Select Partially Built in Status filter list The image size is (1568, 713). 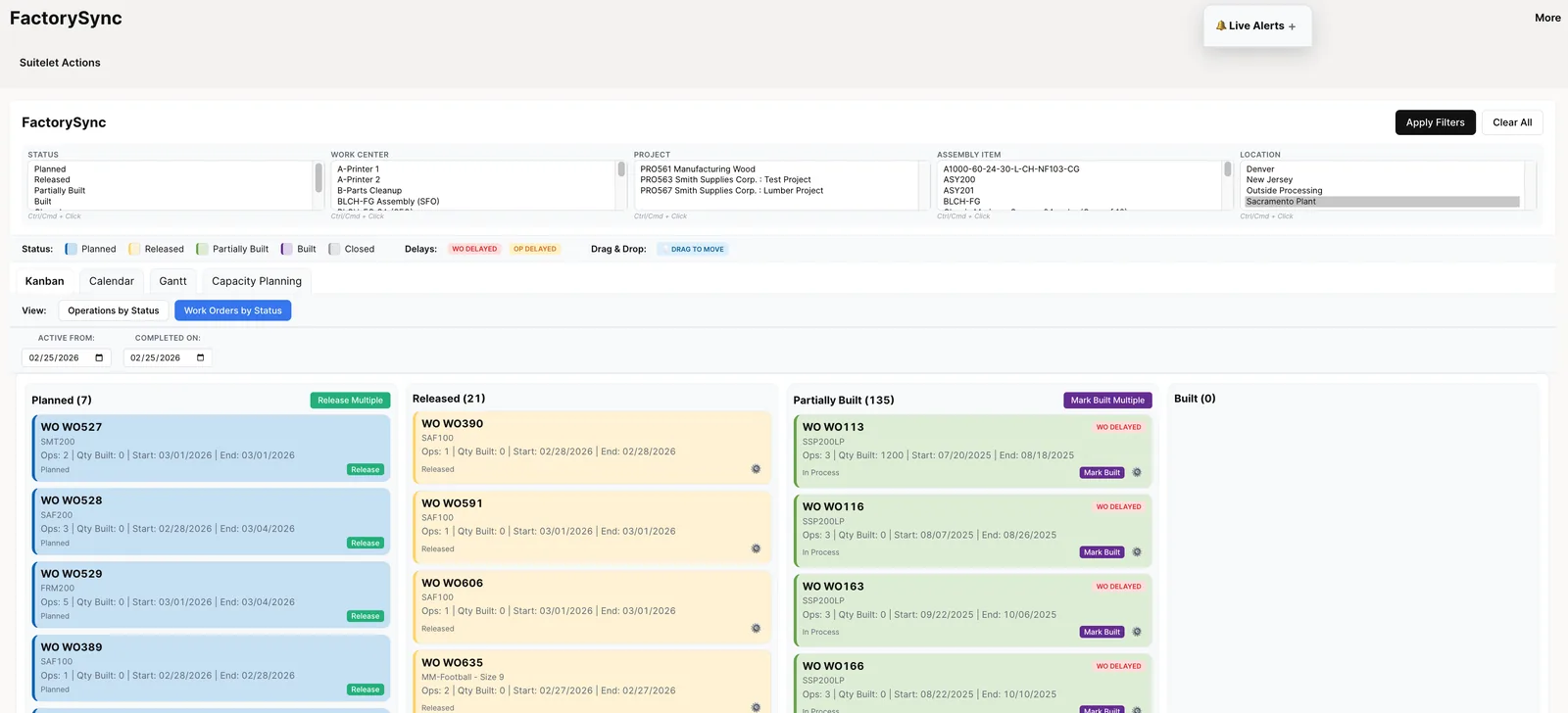171,191
